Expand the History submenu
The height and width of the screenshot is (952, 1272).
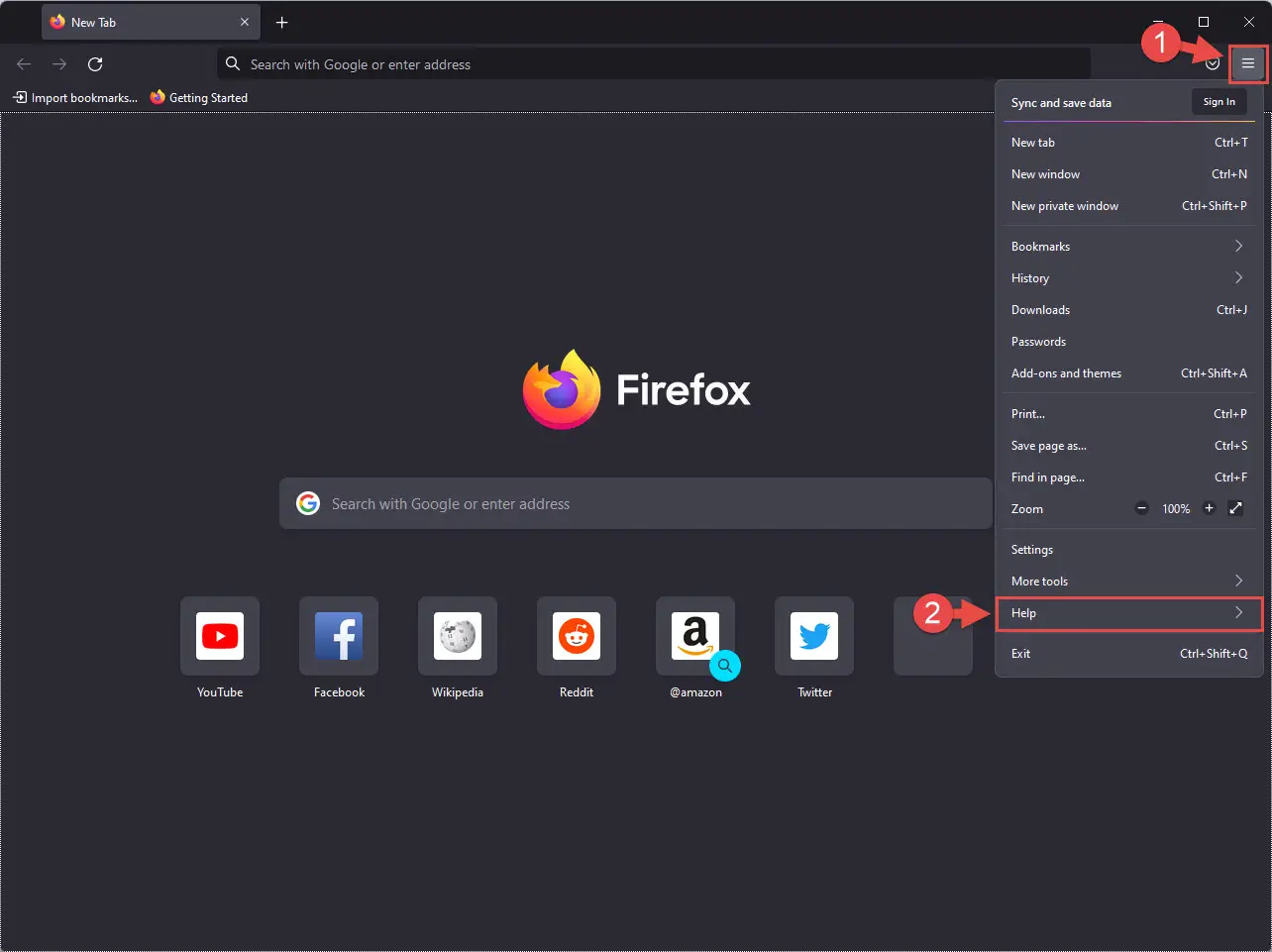point(1129,278)
